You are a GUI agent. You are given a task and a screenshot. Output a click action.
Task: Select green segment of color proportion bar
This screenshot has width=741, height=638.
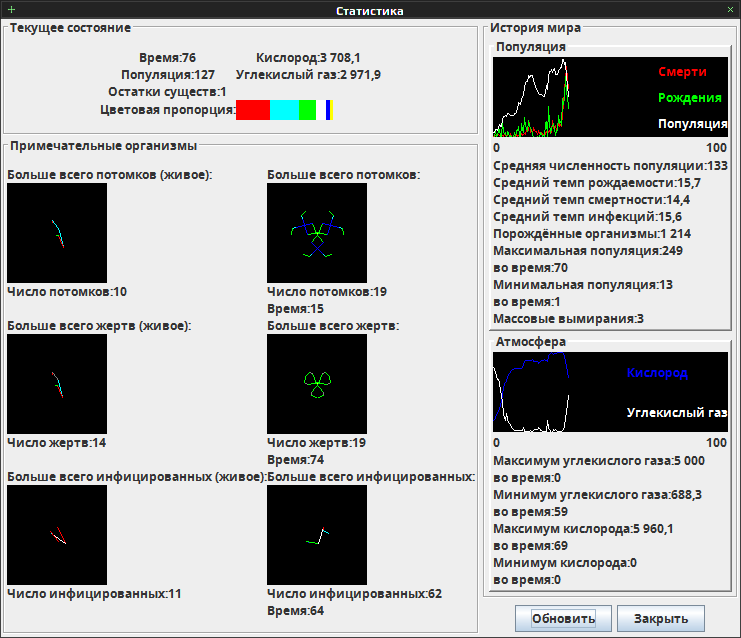307,110
